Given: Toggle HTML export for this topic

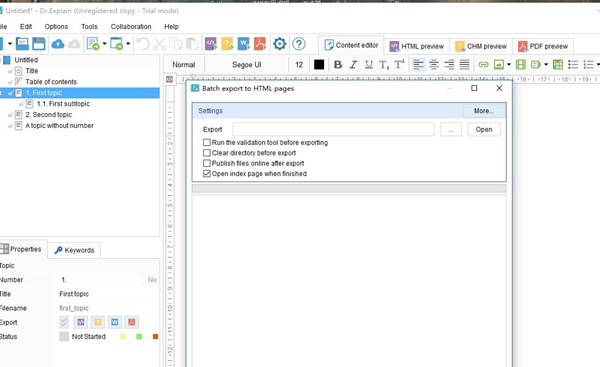Looking at the screenshot, I should (81, 322).
